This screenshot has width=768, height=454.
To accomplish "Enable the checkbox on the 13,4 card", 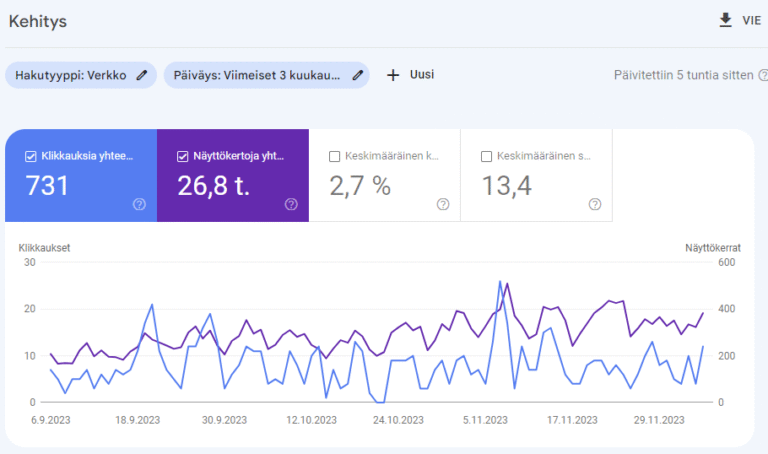I will [x=486, y=156].
